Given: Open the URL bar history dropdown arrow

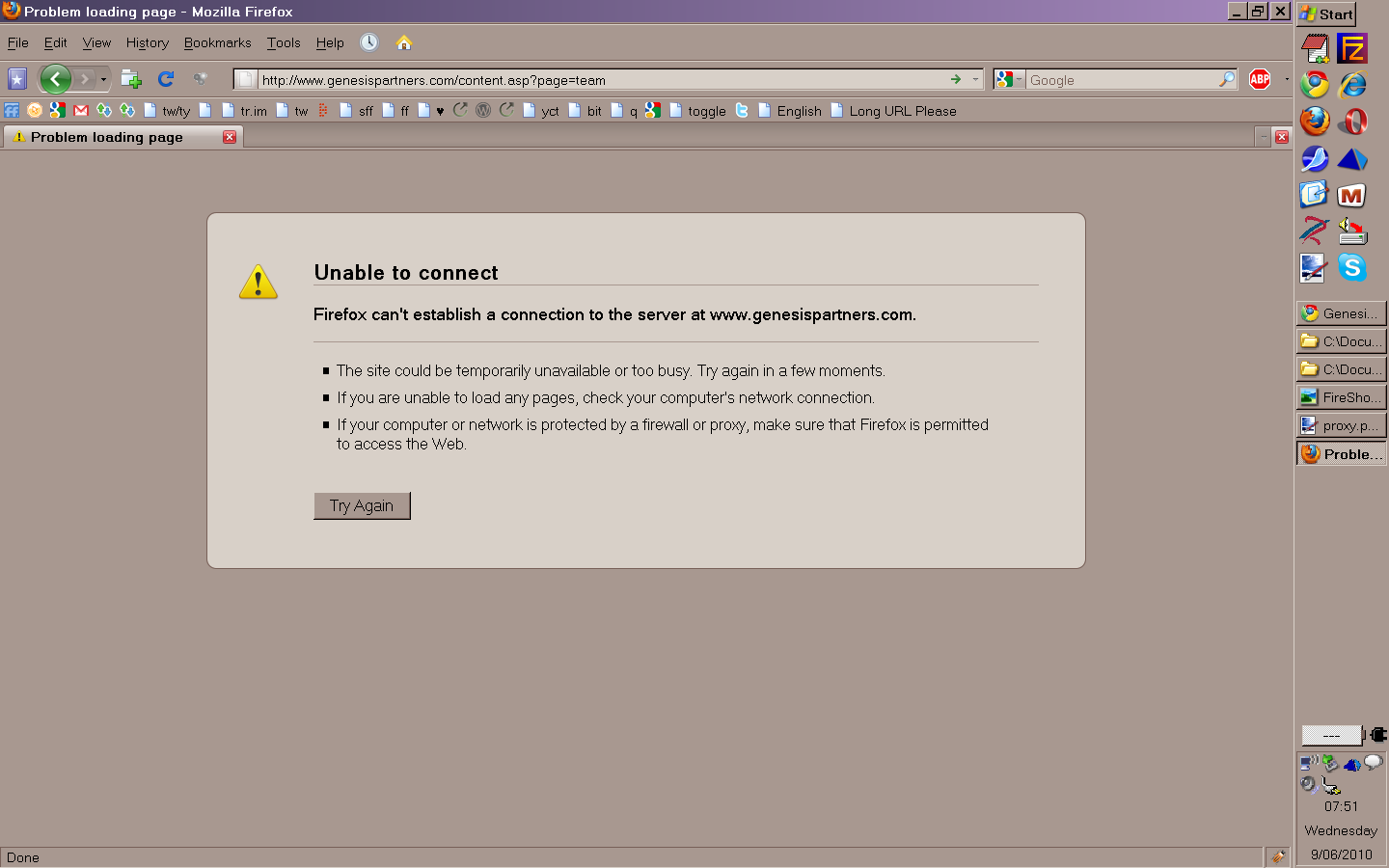Looking at the screenshot, I should click(x=976, y=79).
